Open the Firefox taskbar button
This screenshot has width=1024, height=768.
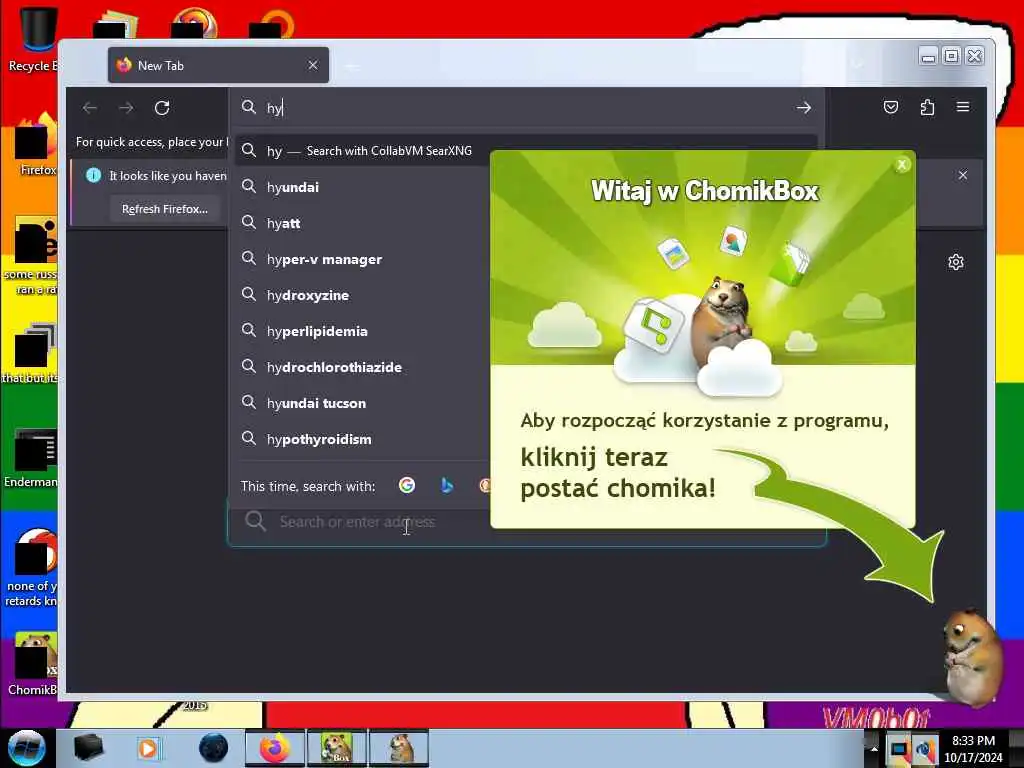point(274,748)
